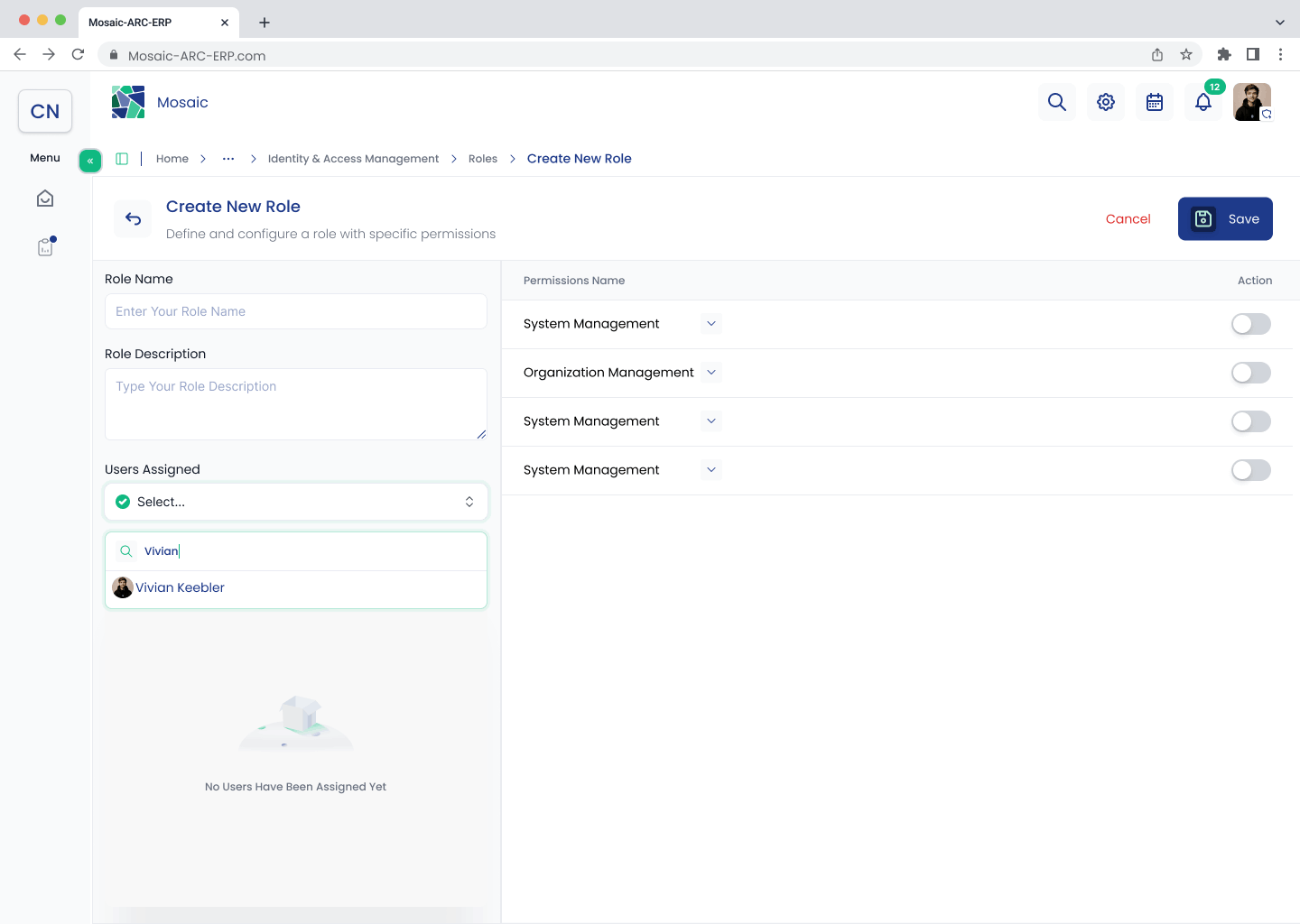Click the Cancel link
Viewport: 1300px width, 924px height.
click(1128, 218)
